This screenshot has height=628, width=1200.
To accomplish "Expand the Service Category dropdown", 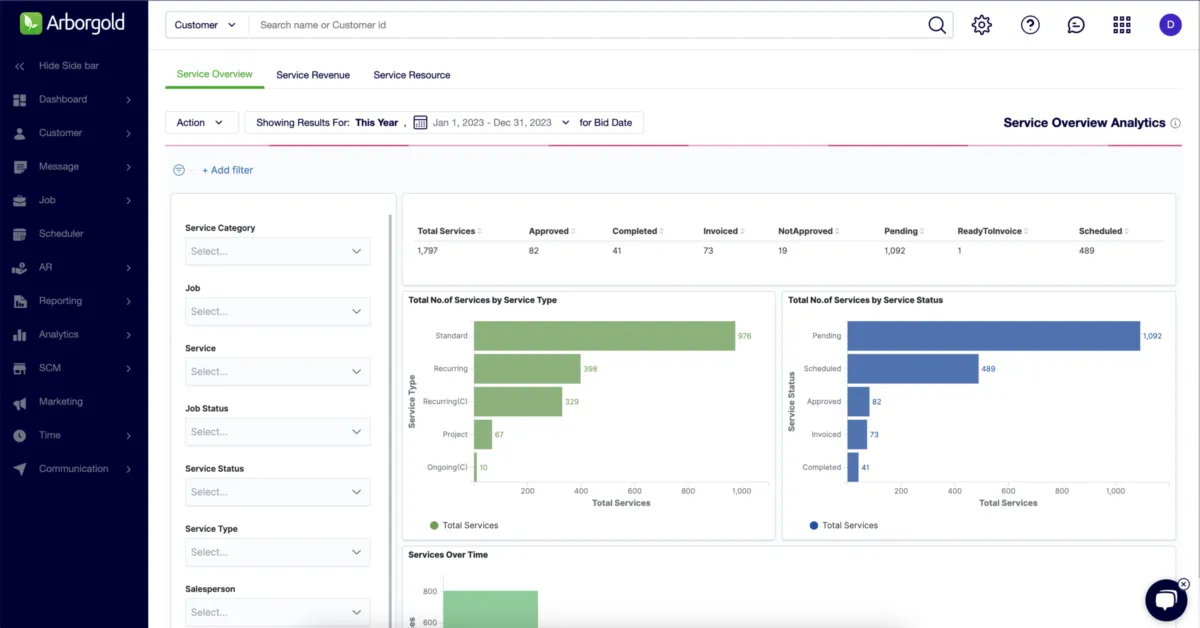I will tap(278, 251).
